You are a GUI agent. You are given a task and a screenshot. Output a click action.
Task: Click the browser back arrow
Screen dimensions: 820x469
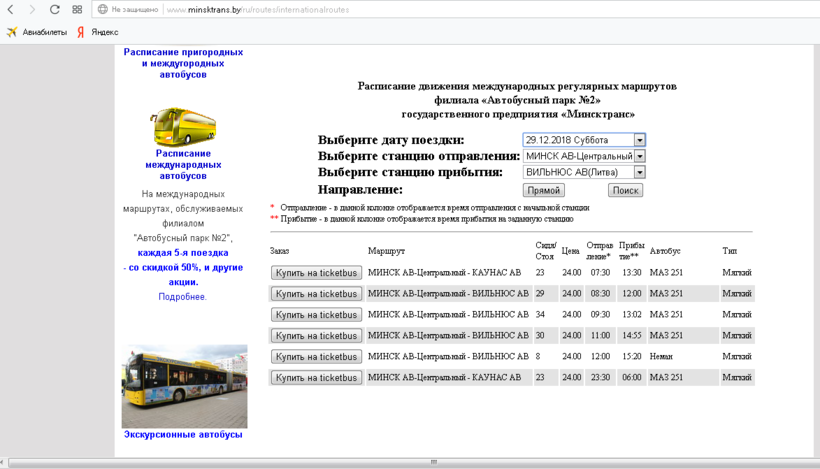tap(11, 9)
